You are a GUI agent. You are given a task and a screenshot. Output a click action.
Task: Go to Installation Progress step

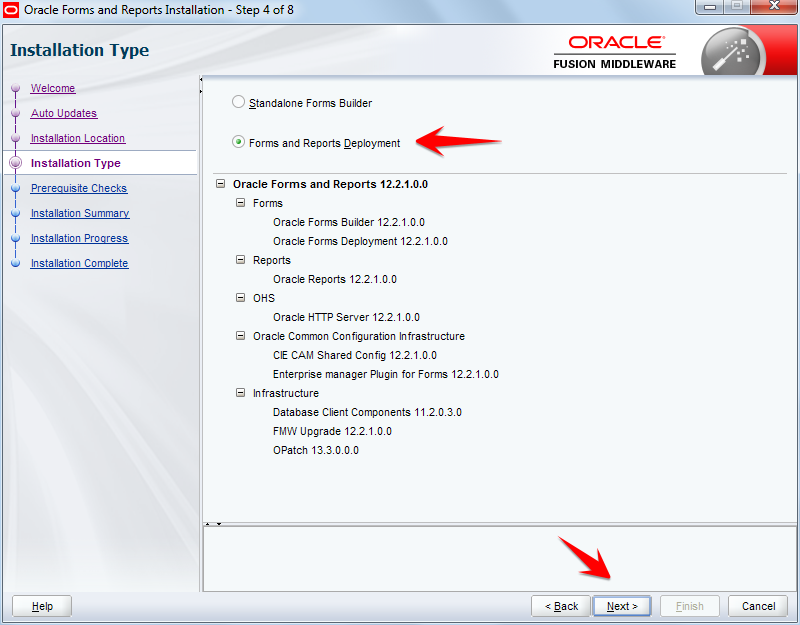pos(80,238)
